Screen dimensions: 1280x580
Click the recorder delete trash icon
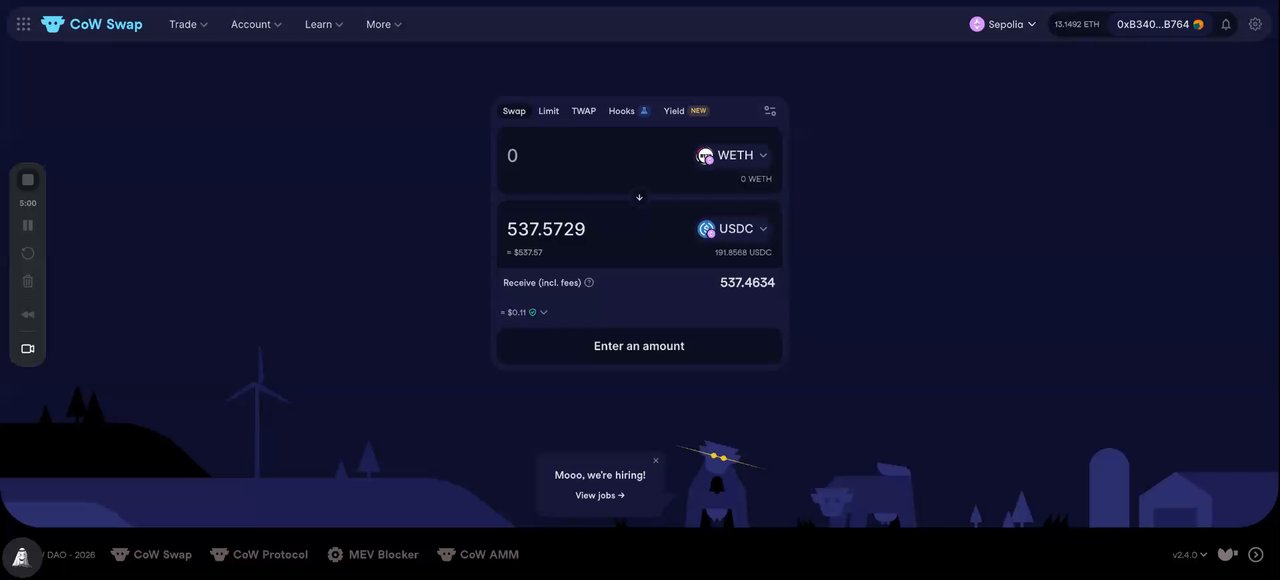click(28, 282)
